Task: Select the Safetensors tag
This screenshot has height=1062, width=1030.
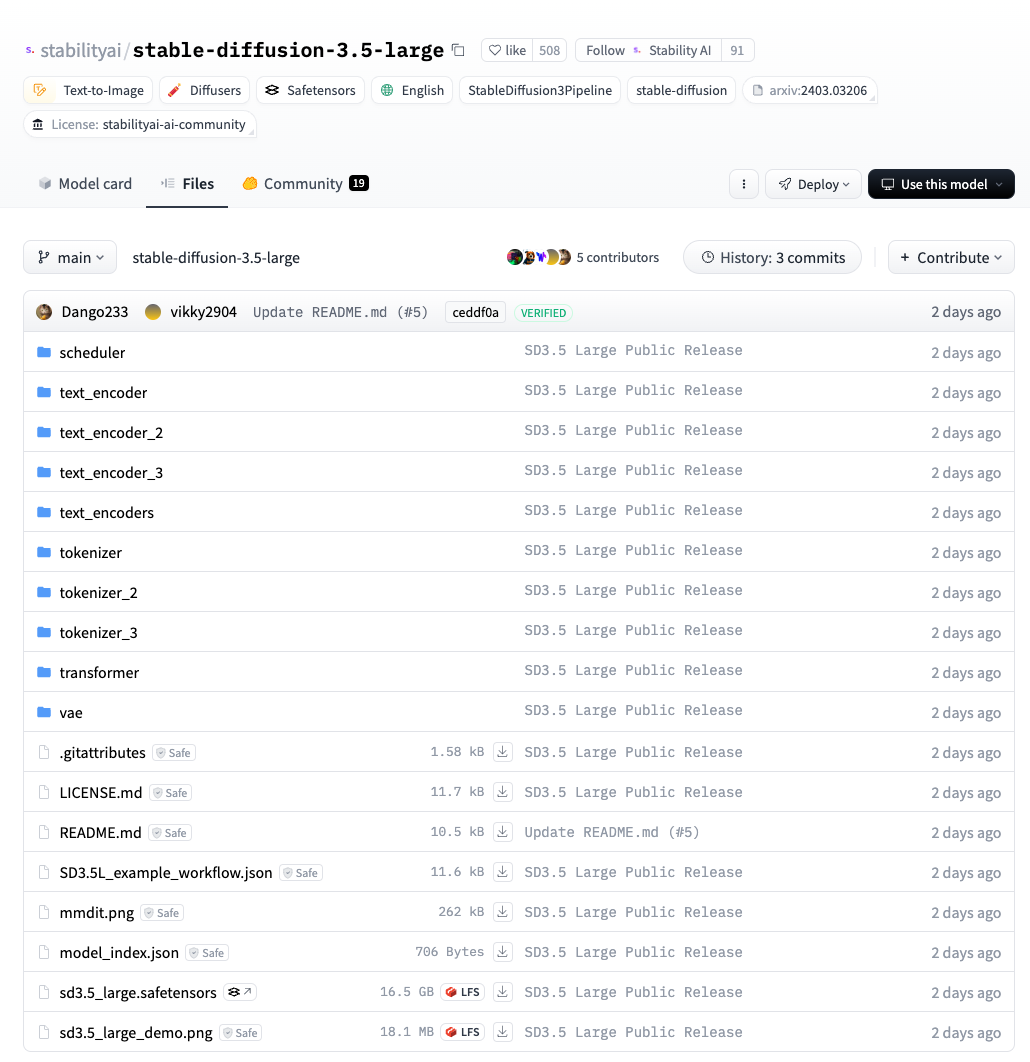Action: pyautogui.click(x=310, y=90)
